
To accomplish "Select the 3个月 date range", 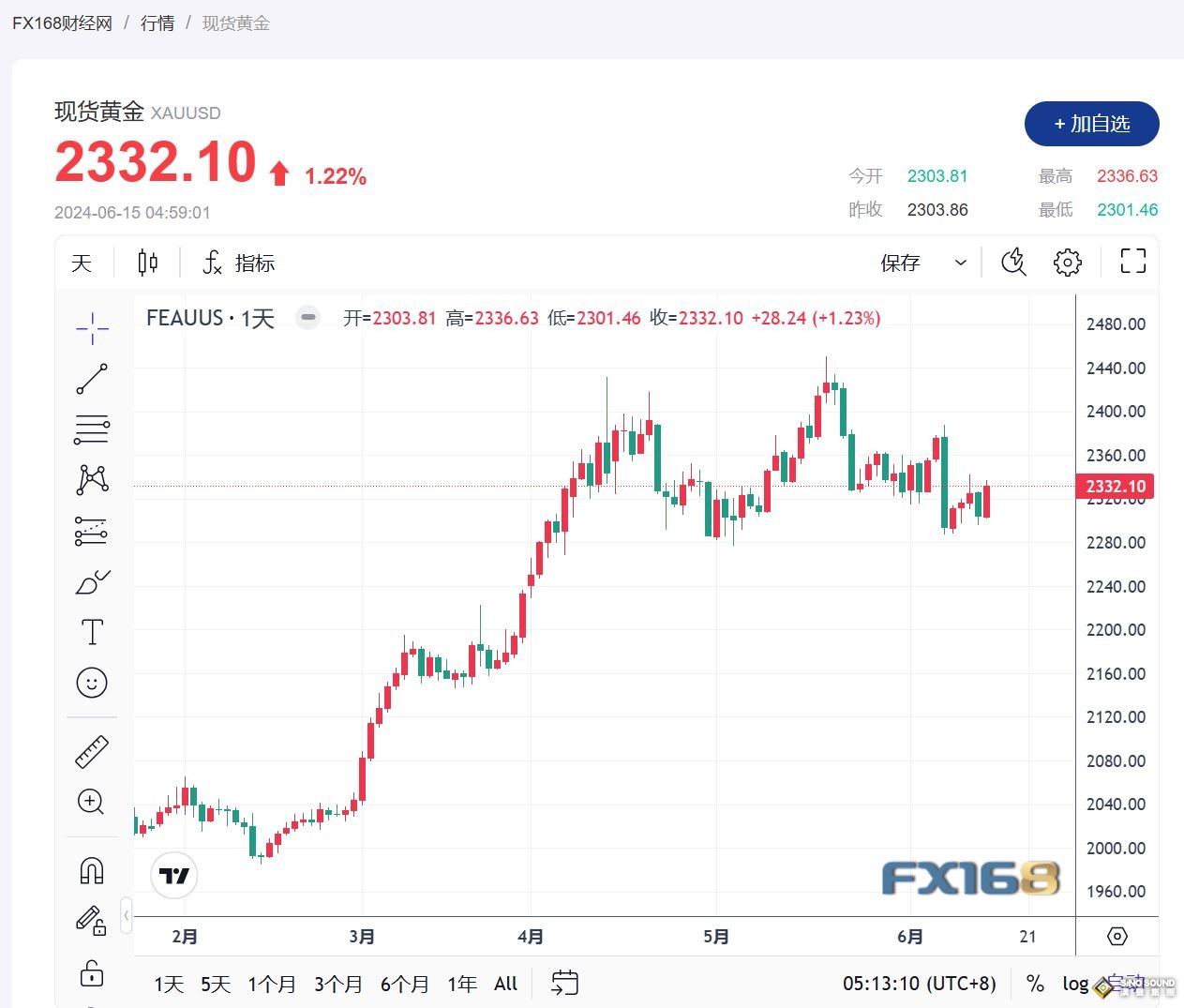I will pos(338,984).
